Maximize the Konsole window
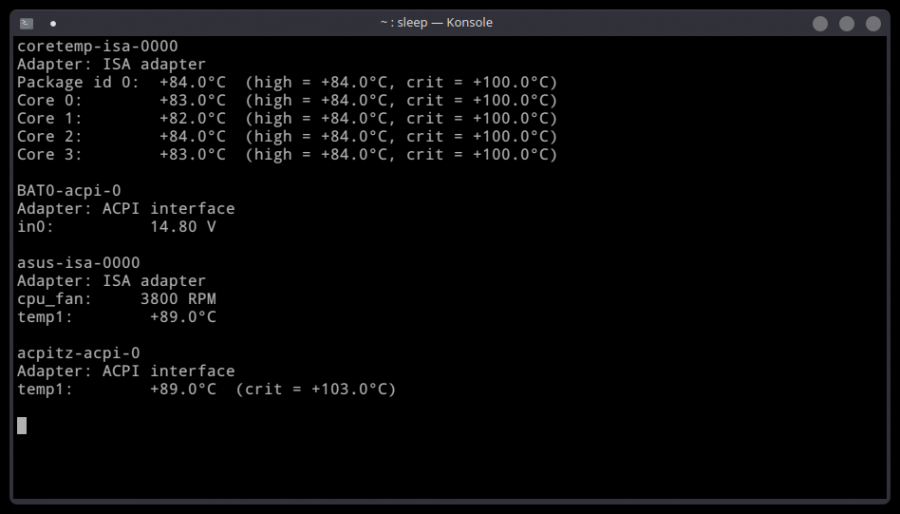This screenshot has height=514, width=900. click(847, 23)
